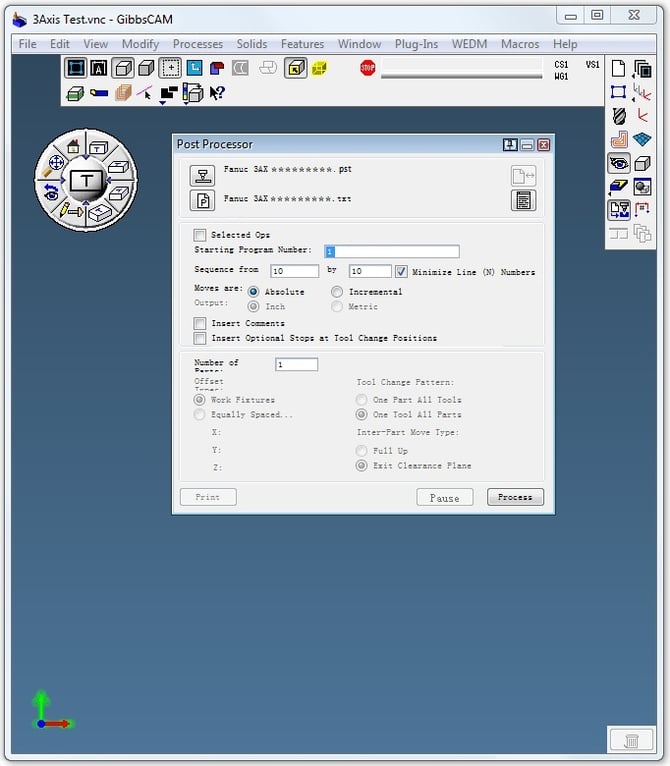Image resolution: width=670 pixels, height=766 pixels.
Task: Open the program output file icon
Action: coord(202,200)
